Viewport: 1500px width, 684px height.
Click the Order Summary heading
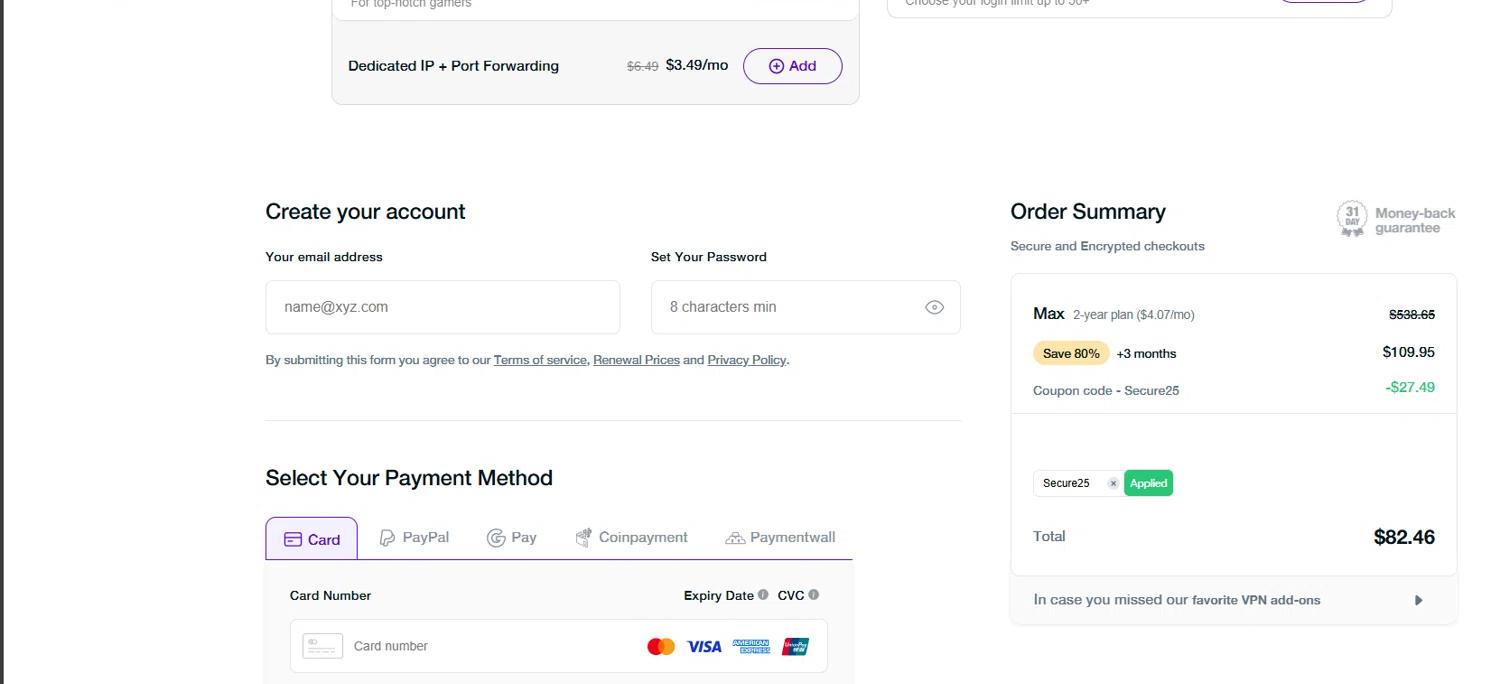point(1088,212)
